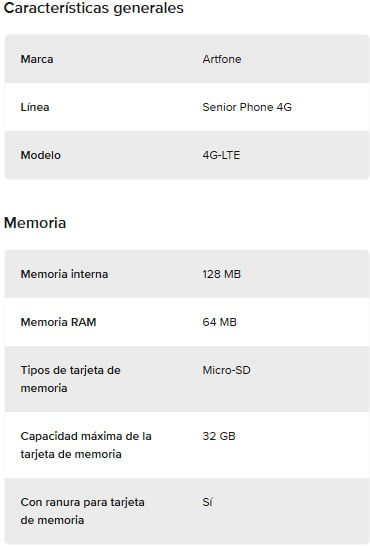Click the Características generales heading
The height and width of the screenshot is (546, 370).
93,8
